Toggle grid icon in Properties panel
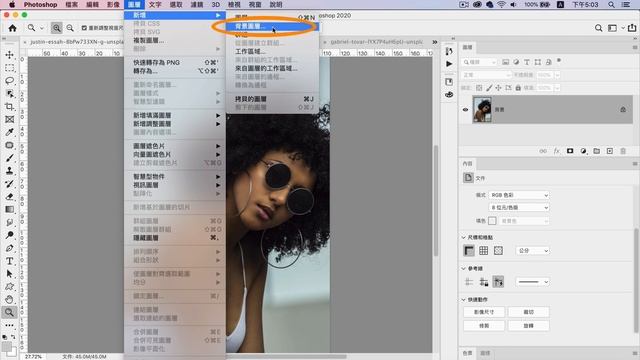Screen dimensions: 640x360 pyautogui.click(x=484, y=251)
